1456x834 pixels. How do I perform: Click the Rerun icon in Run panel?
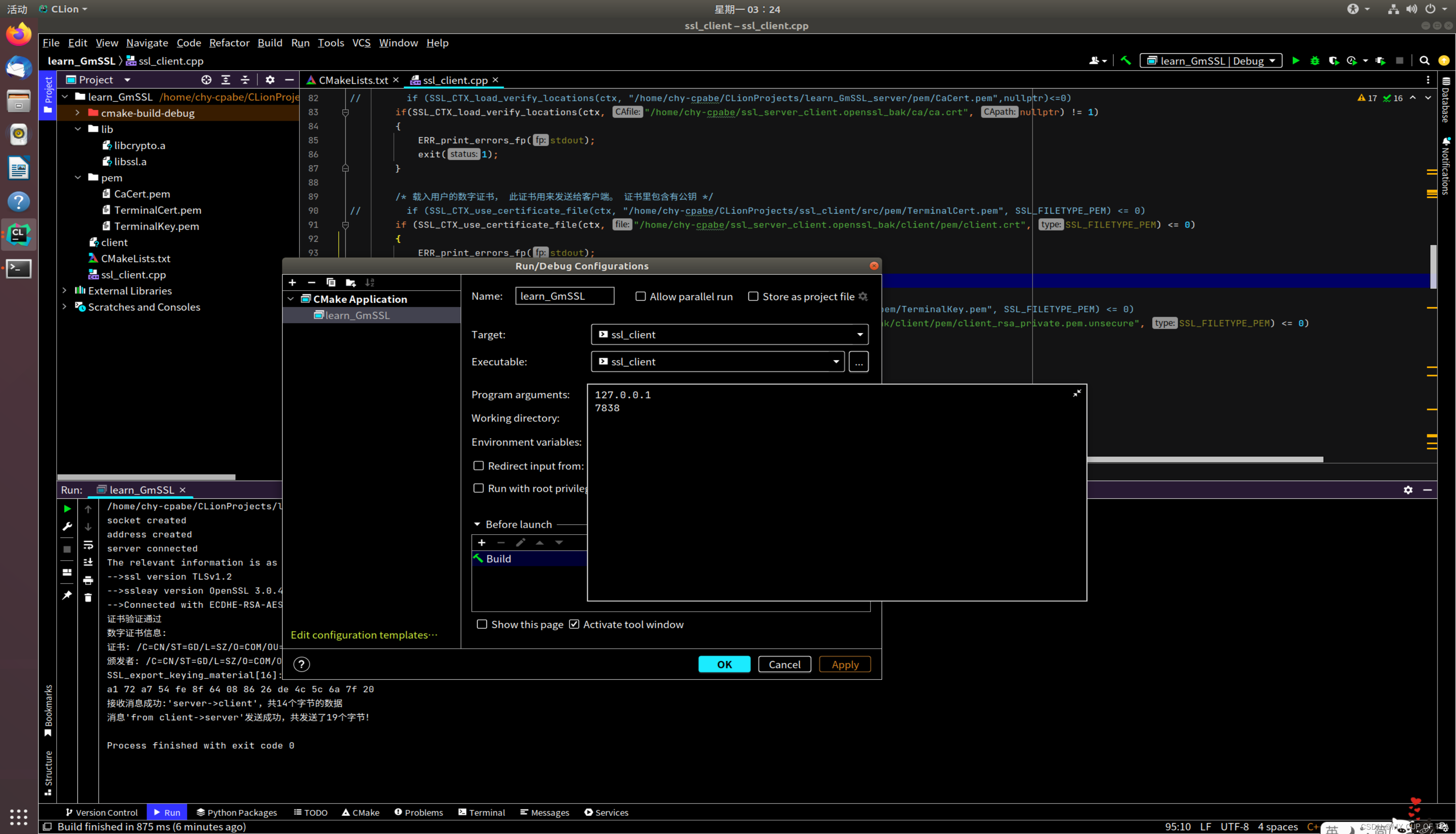point(67,509)
